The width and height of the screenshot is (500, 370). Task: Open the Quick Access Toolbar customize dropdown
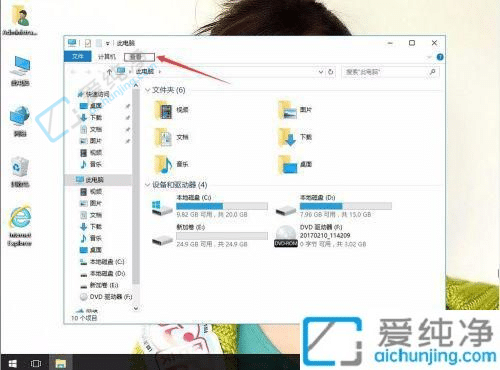pyautogui.click(x=108, y=43)
